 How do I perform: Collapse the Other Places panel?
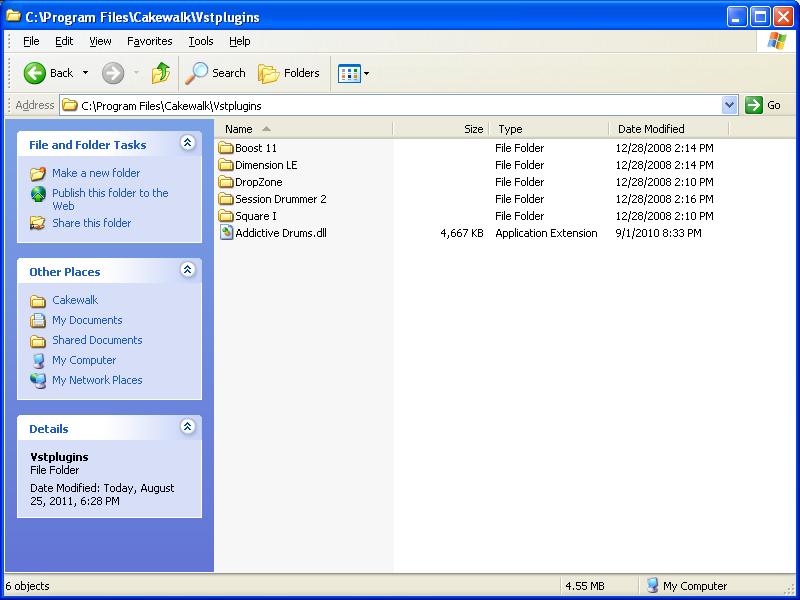tap(187, 271)
